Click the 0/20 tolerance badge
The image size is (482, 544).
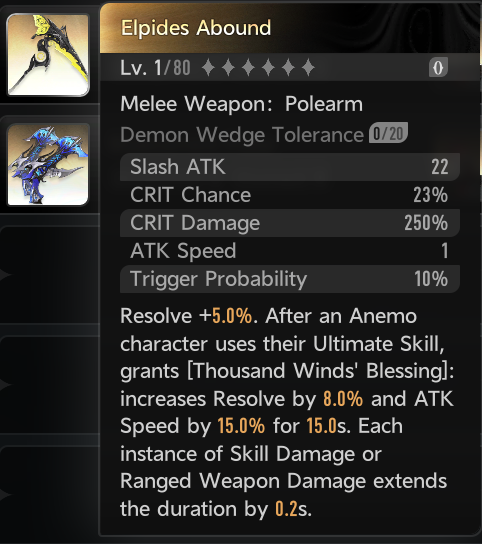[x=388, y=133]
